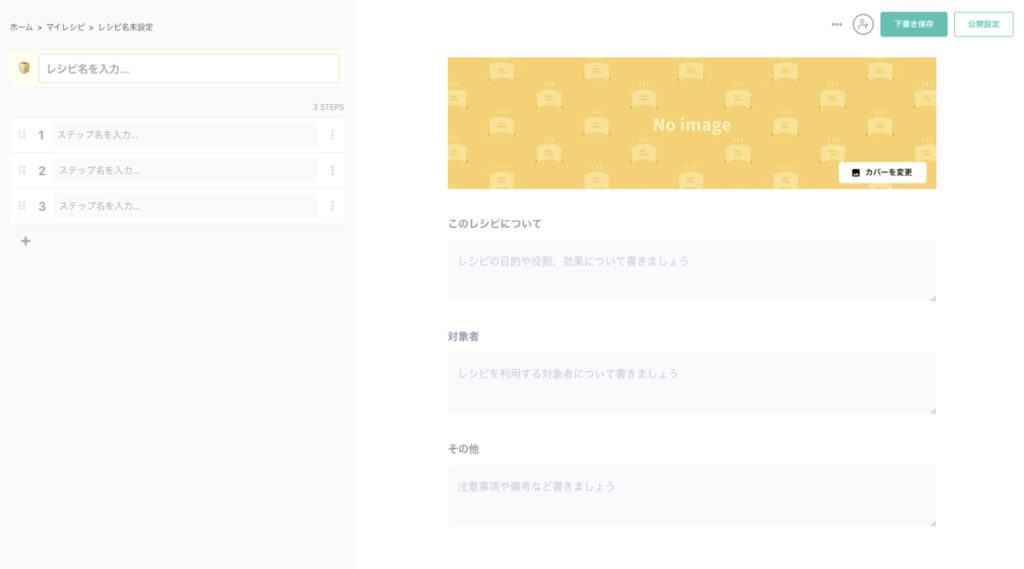Click the その他 section heading
Screen dimensions: 1024x569
point(463,449)
